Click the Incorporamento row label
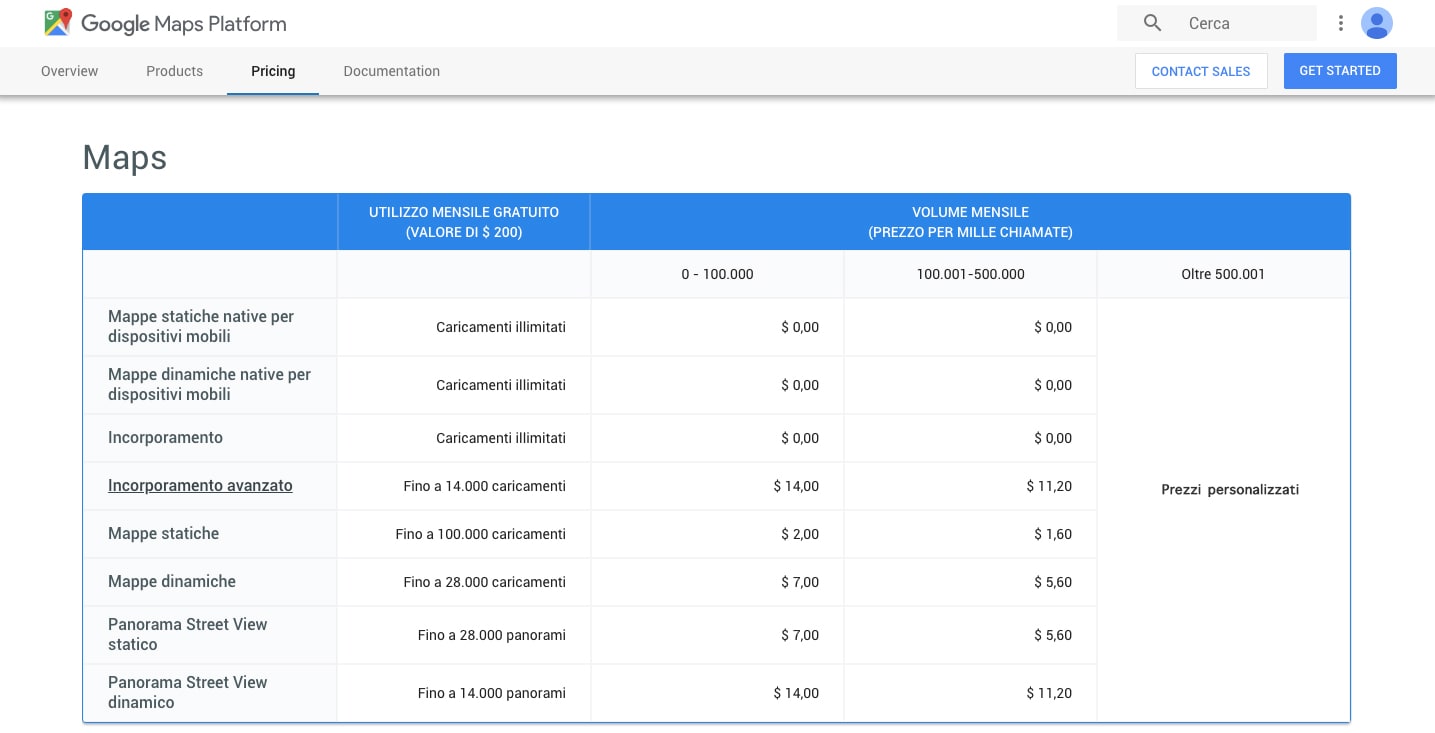1435x733 pixels. [x=165, y=438]
